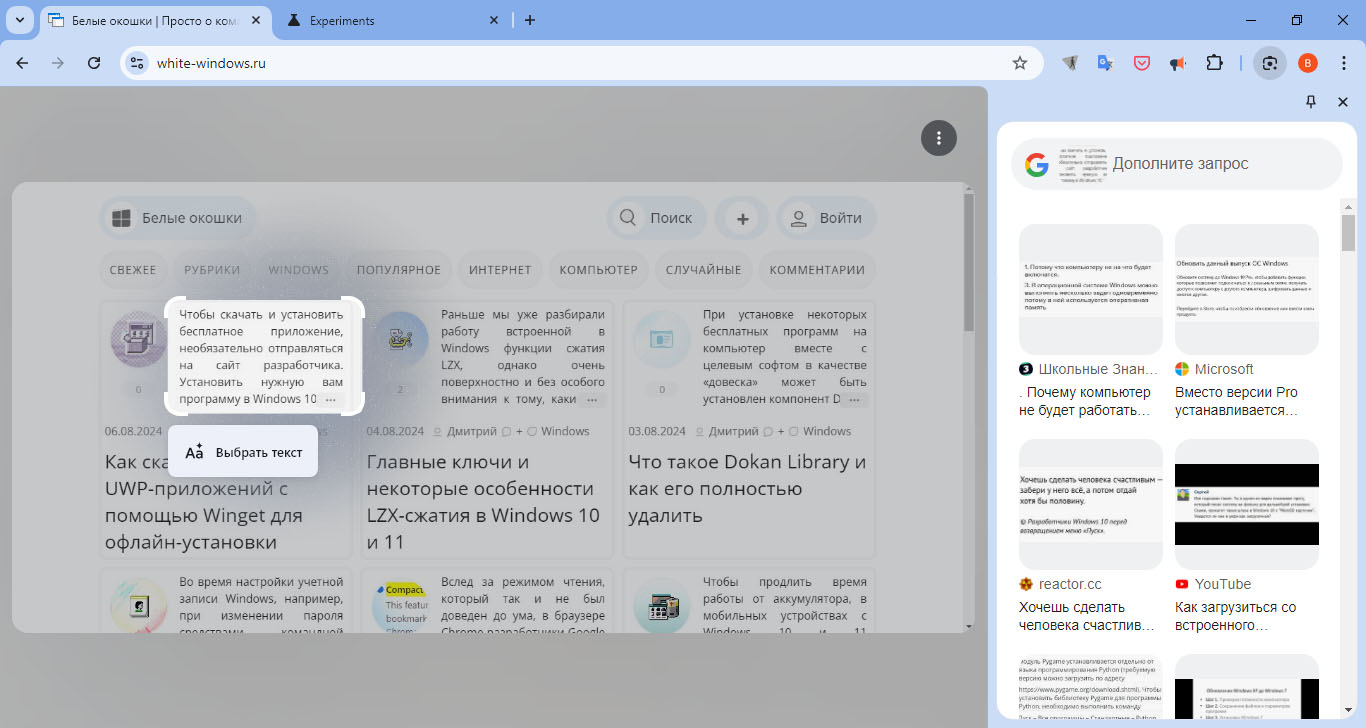This screenshot has width=1366, height=728.
Task: Select the ИНТЕРНЕТ navigation tab
Action: [x=500, y=270]
